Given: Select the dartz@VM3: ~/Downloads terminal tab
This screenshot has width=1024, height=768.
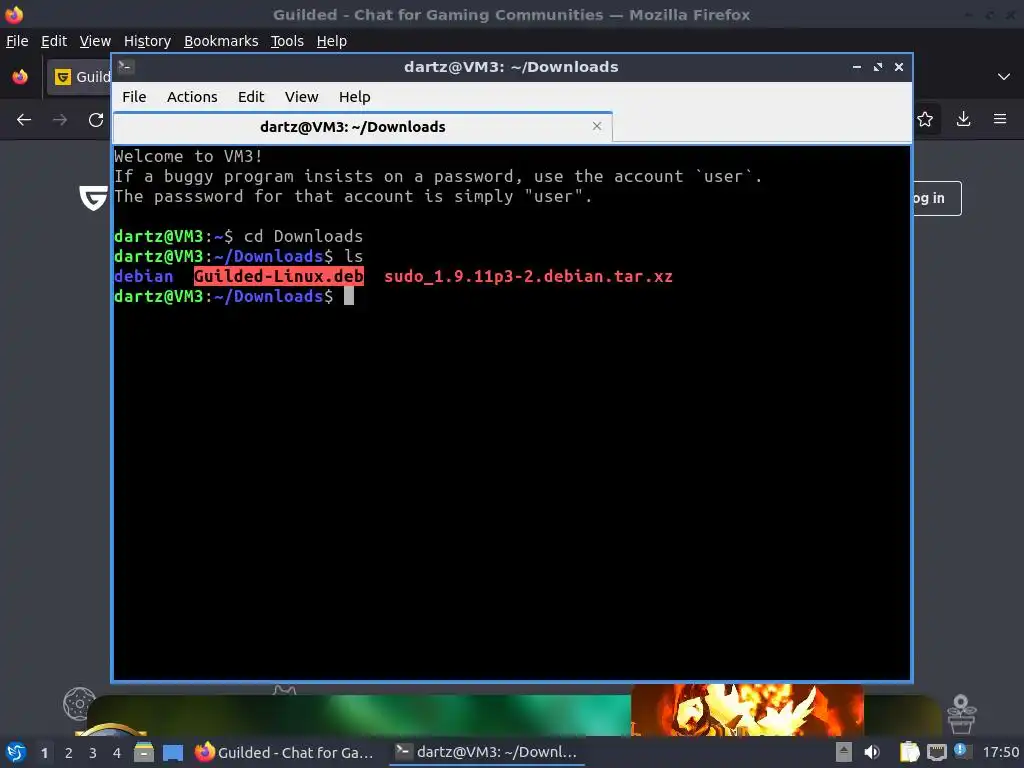Looking at the screenshot, I should coord(362,127).
